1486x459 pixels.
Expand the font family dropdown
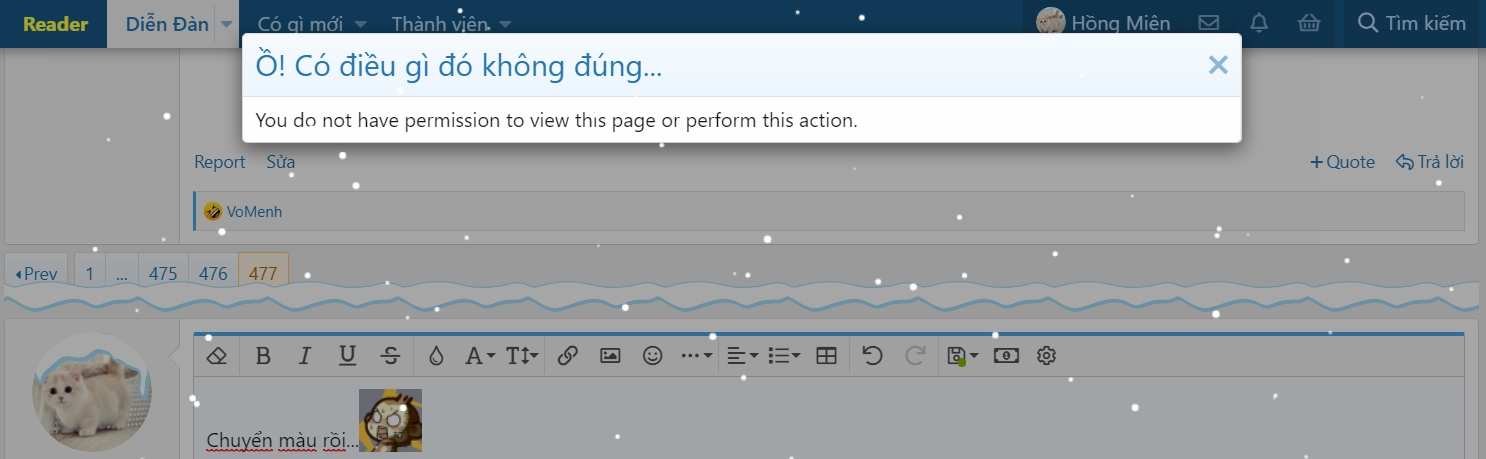tap(480, 355)
